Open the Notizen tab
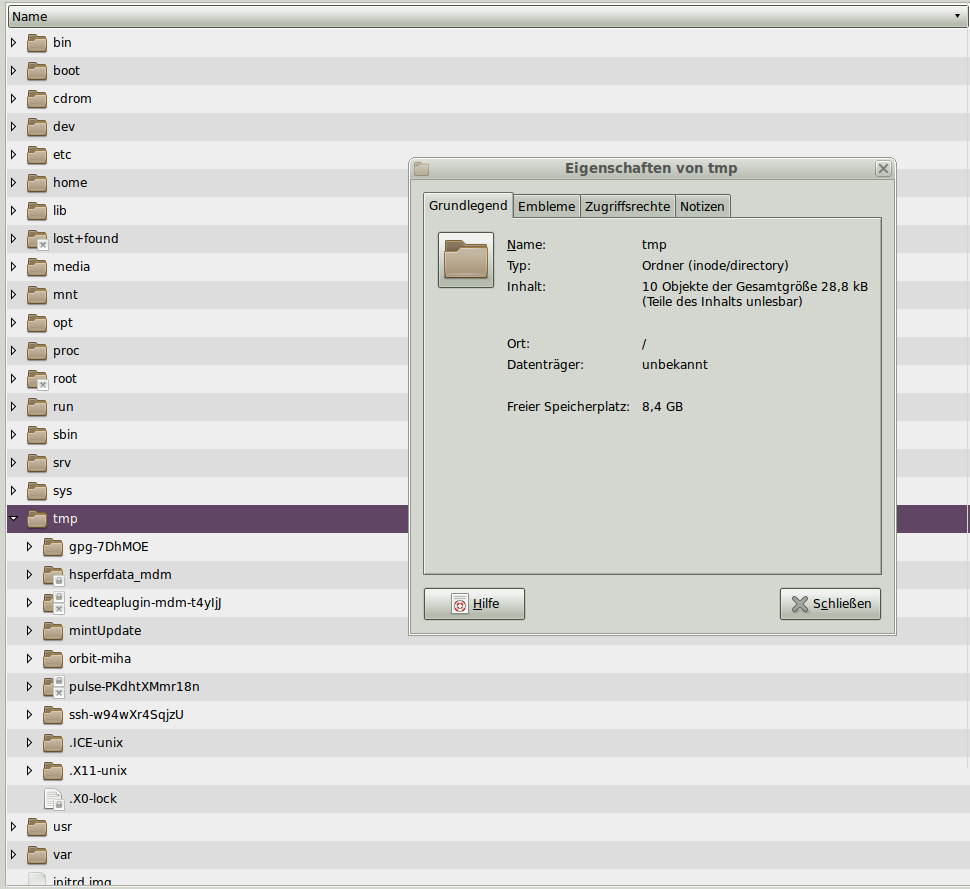Screen dimensions: 970x889 [702, 206]
